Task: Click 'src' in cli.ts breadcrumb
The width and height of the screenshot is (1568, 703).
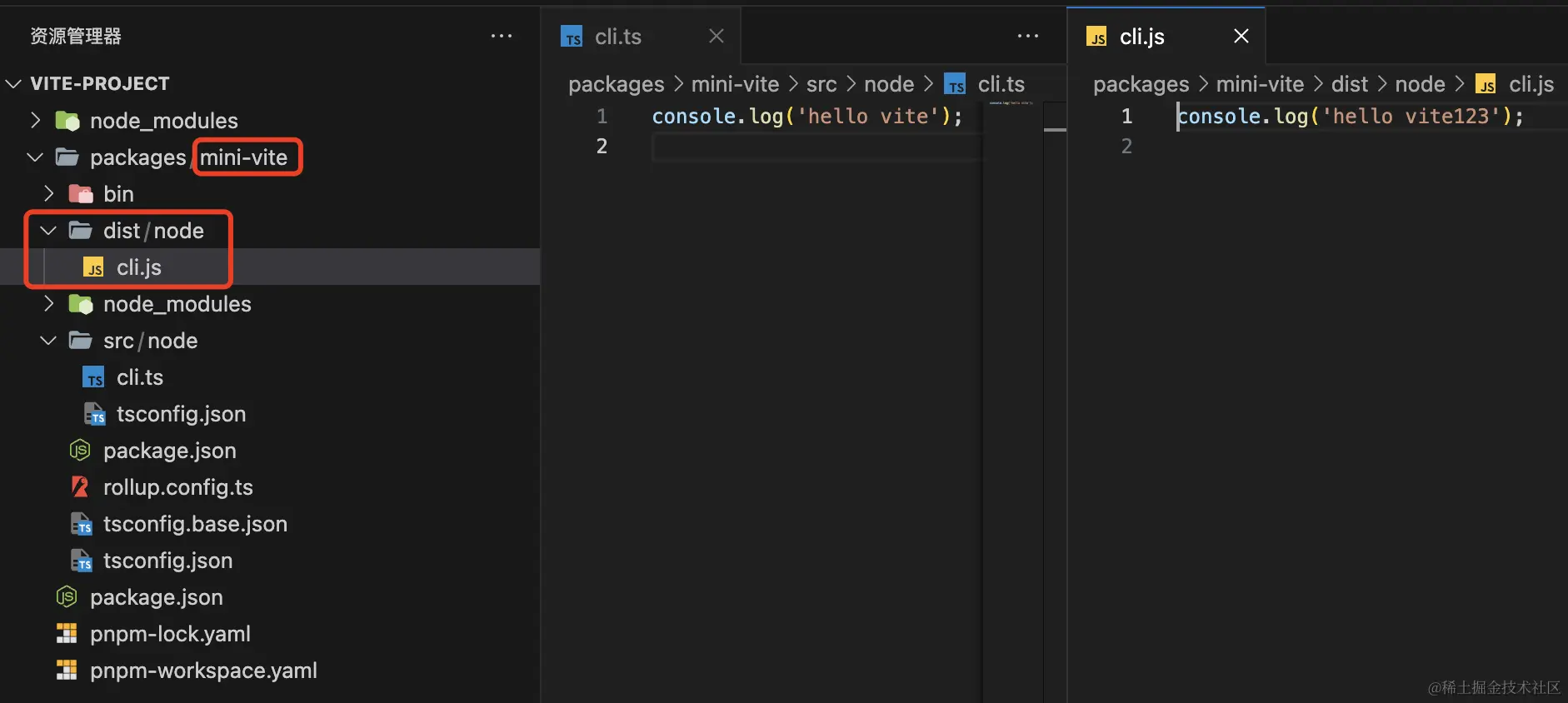Action: [821, 84]
